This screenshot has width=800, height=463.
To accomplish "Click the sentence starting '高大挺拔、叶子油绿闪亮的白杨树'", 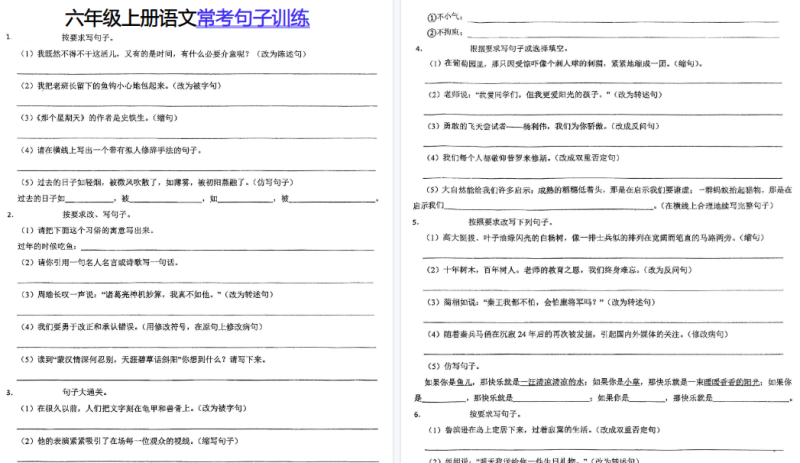I will click(595, 238).
